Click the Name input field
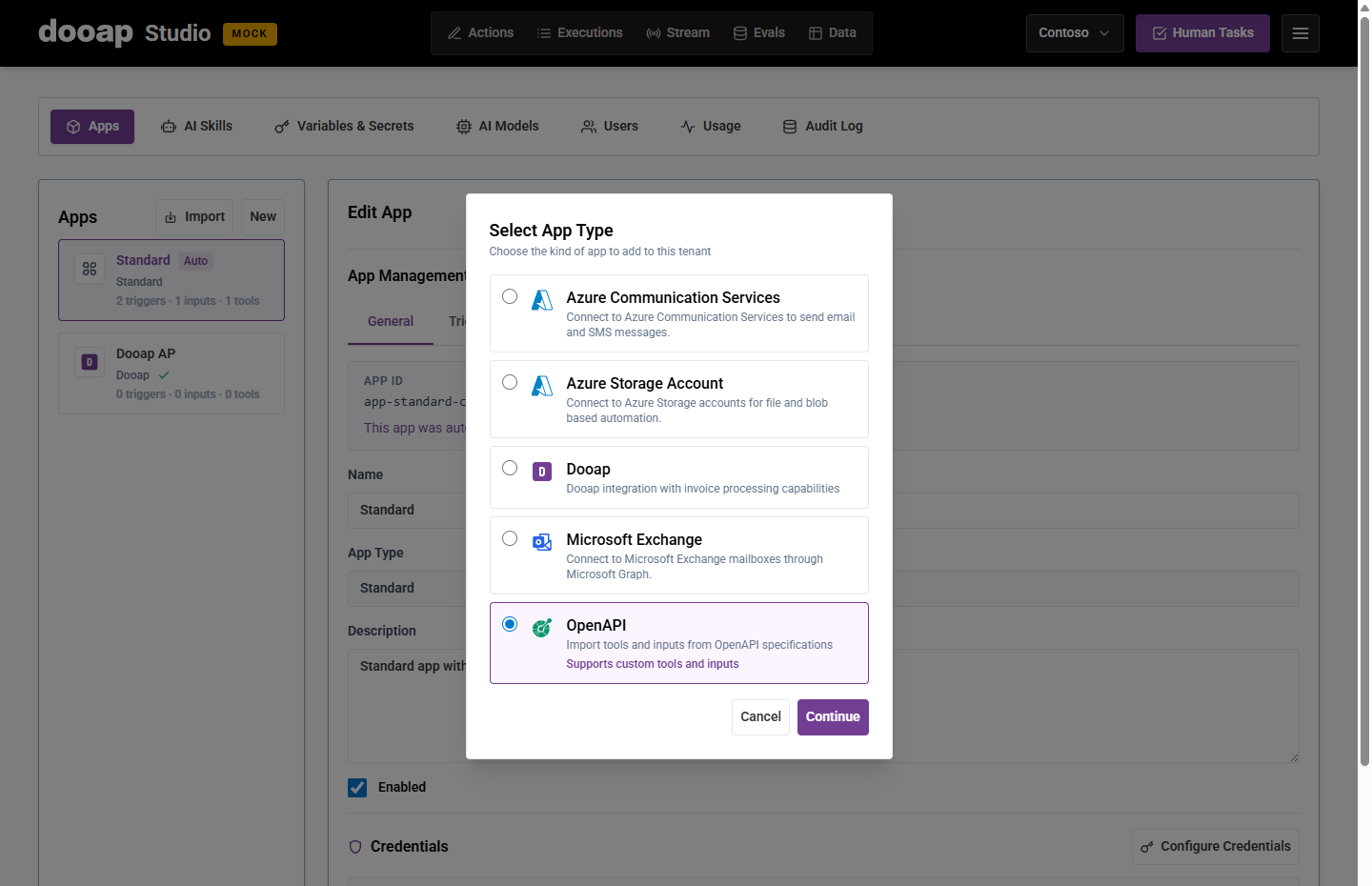 click(823, 511)
